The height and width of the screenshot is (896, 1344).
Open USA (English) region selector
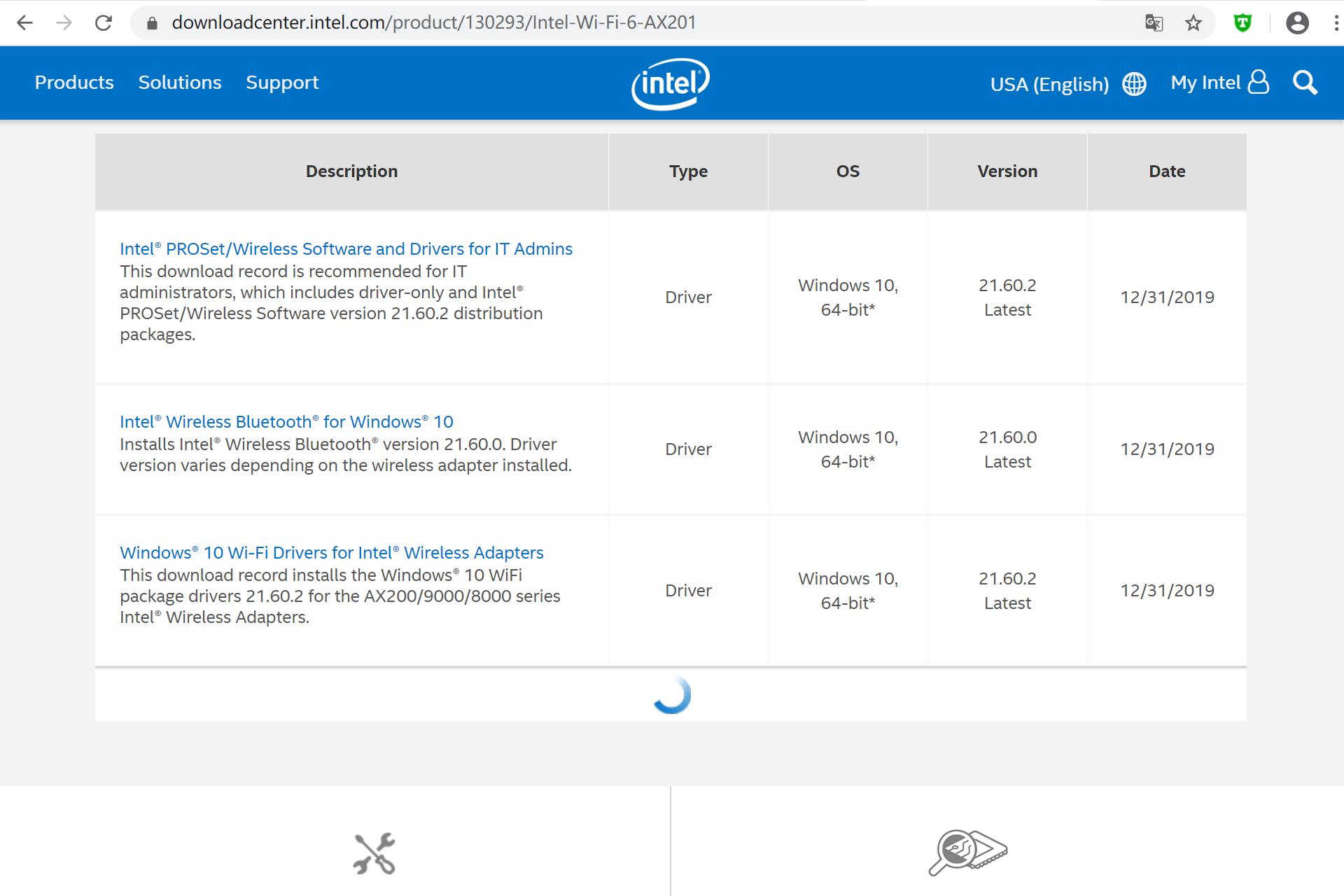pos(1049,84)
